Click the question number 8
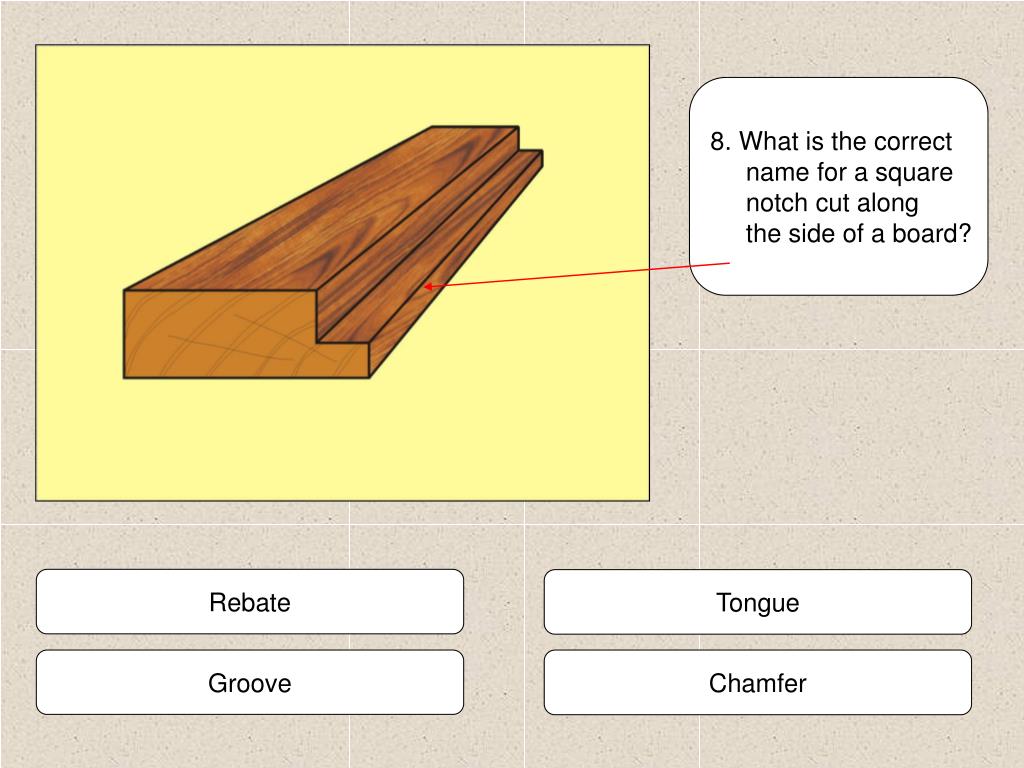This screenshot has height=768, width=1024. [x=720, y=141]
